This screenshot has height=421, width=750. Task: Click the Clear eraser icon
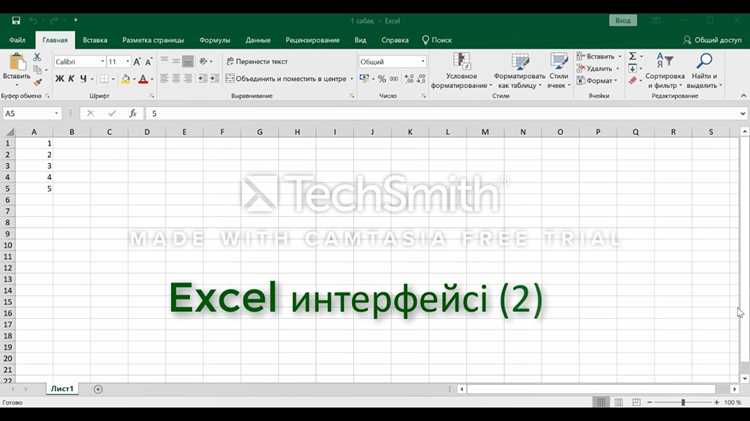(x=632, y=80)
